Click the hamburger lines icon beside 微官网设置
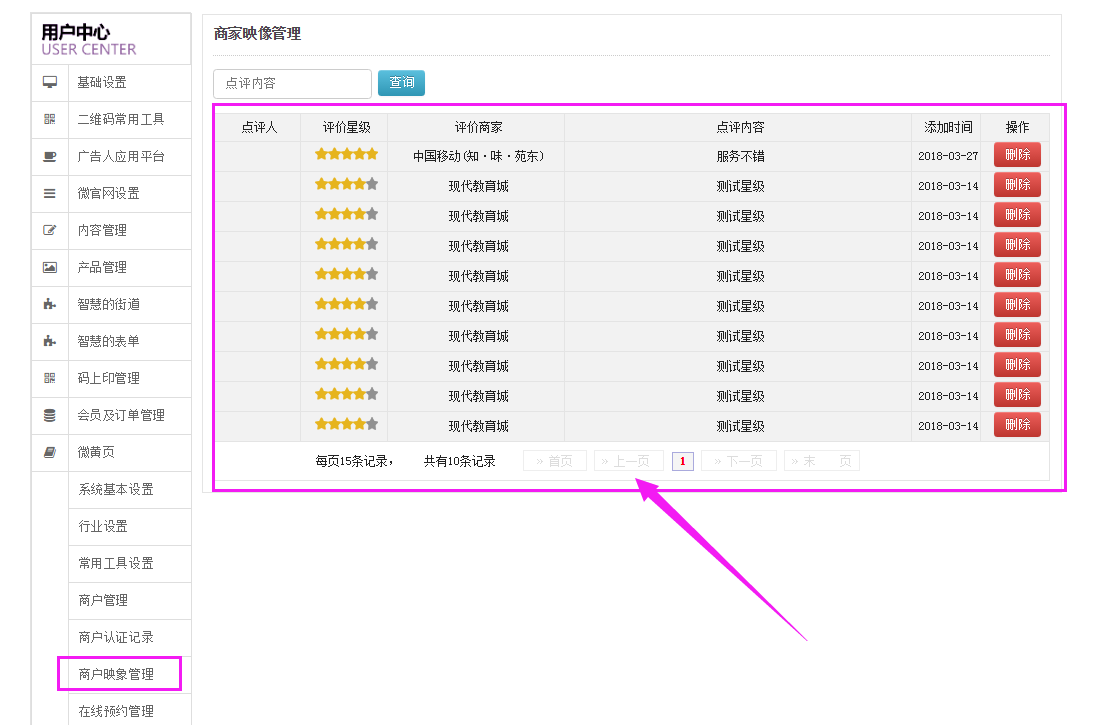Viewport: 1093px width, 725px height. 50,194
